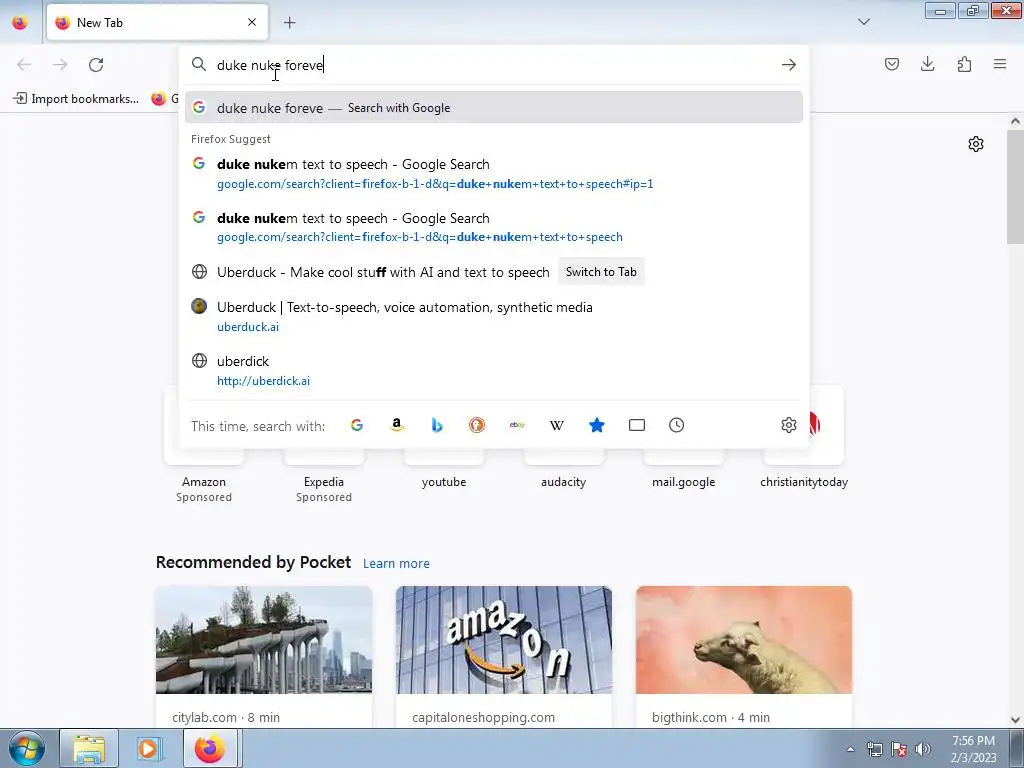This screenshot has width=1024, height=768.
Task: Search this time with eBay icon
Action: tap(517, 425)
